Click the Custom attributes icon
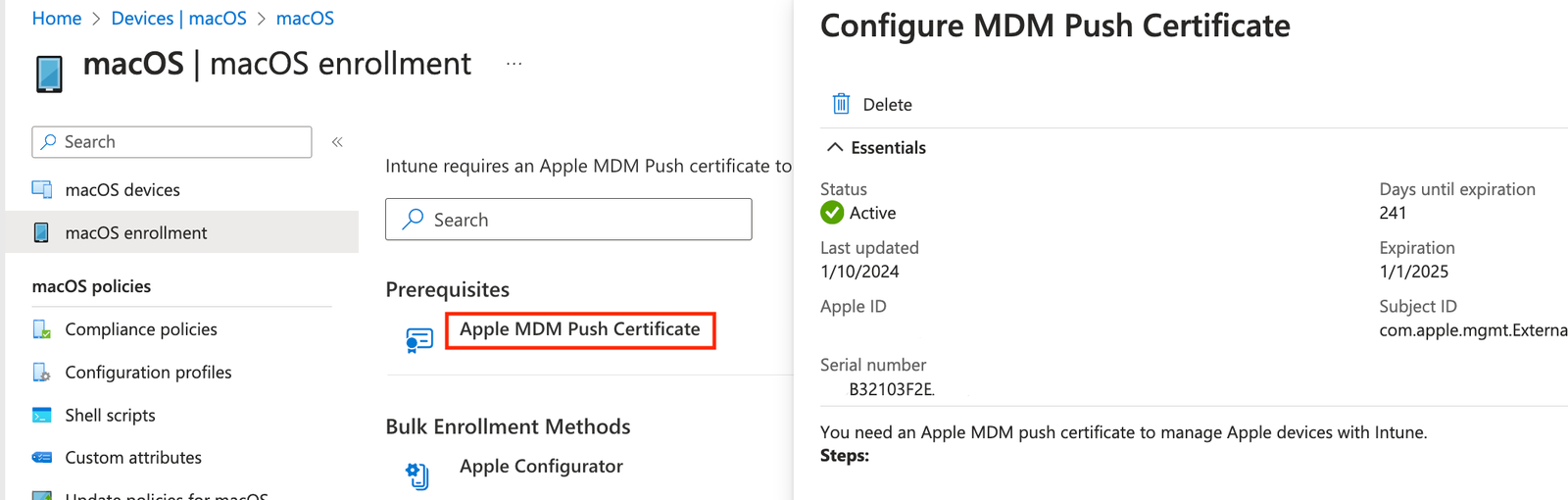 (x=42, y=458)
